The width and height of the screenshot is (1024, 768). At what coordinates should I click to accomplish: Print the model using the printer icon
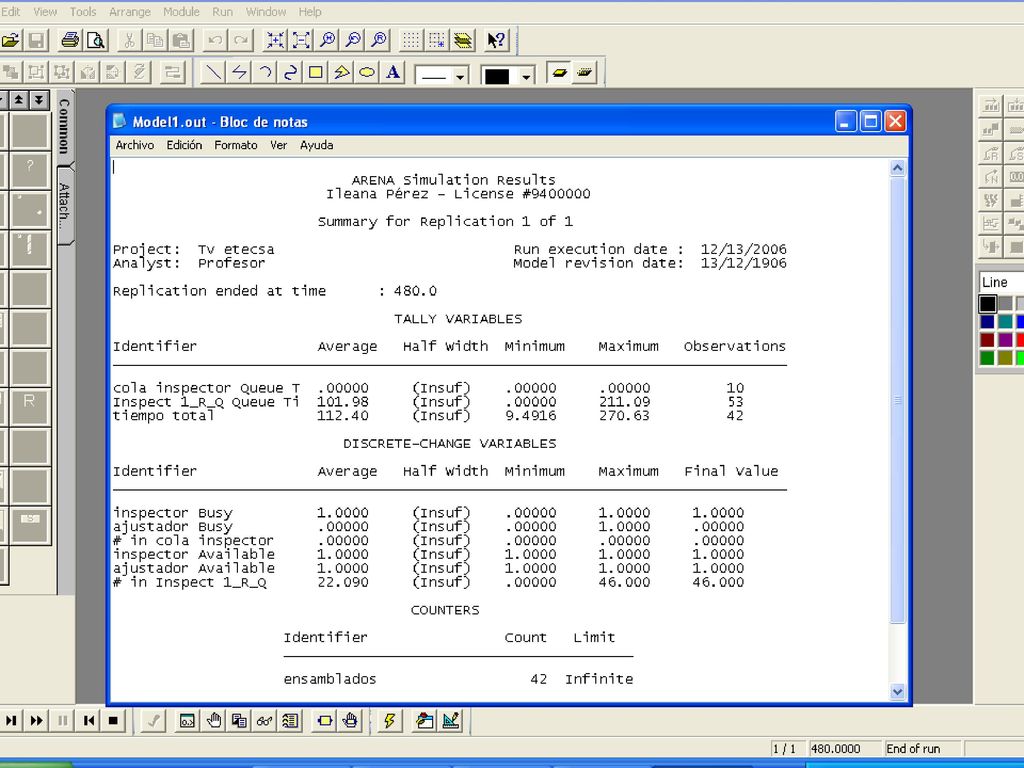pyautogui.click(x=70, y=40)
